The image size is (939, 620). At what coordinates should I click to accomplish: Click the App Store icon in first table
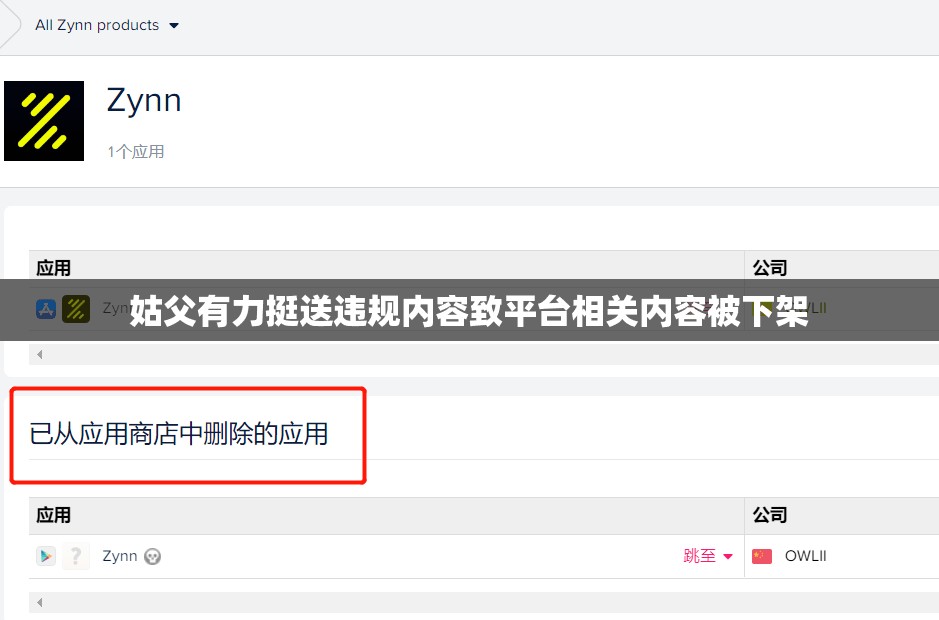(x=46, y=309)
